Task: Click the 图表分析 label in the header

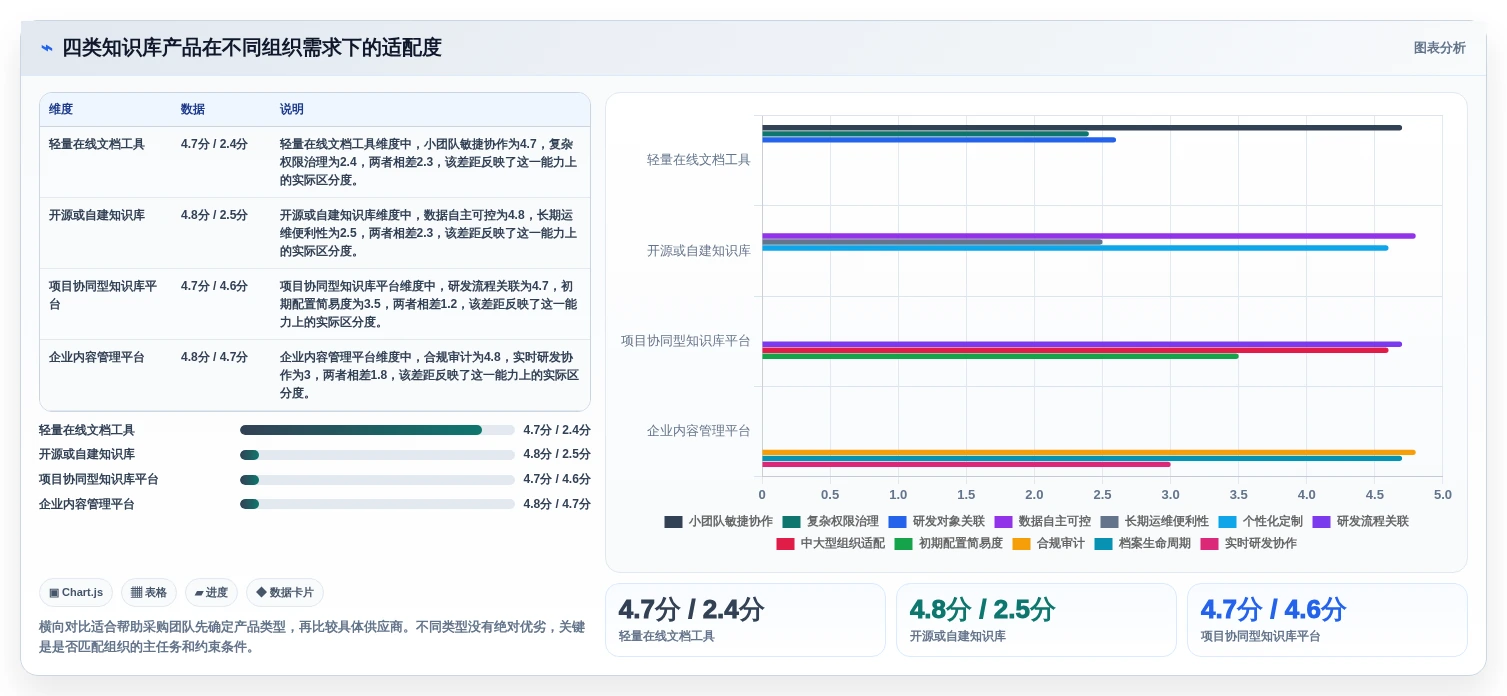Action: click(1439, 48)
